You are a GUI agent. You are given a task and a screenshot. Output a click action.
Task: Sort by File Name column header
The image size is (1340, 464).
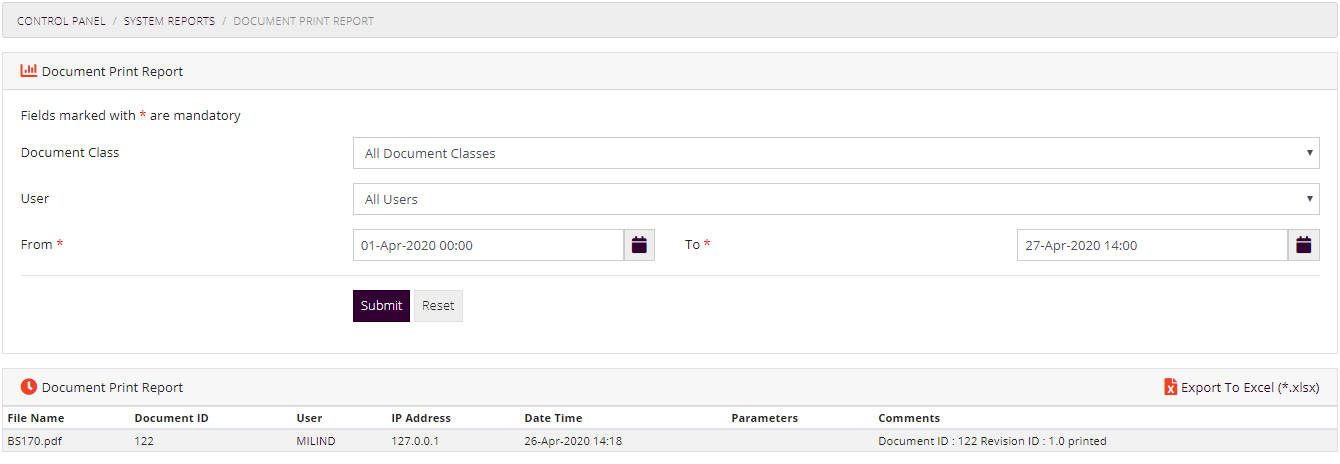point(36,418)
